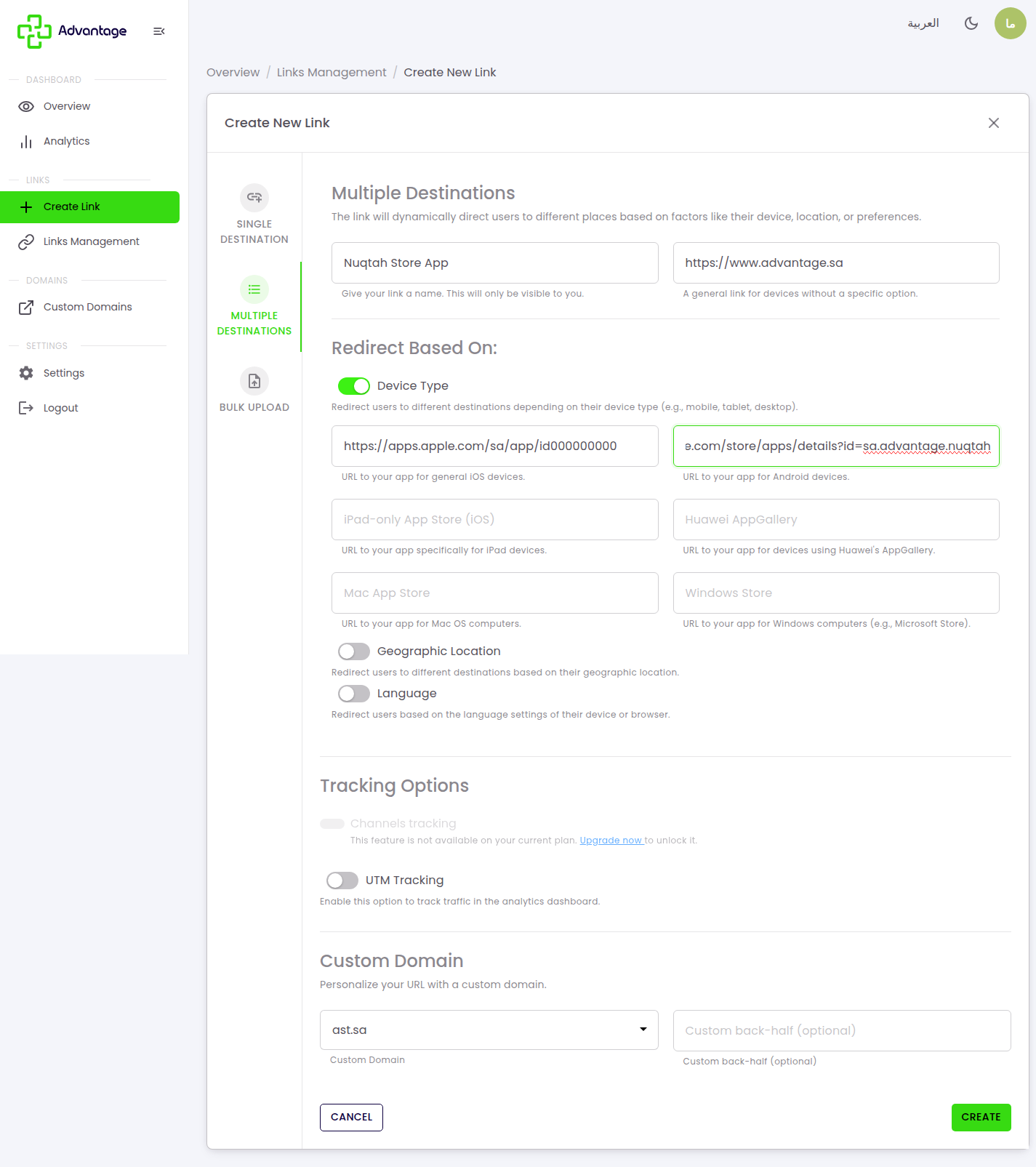The width and height of the screenshot is (1036, 1167).
Task: Click the iOS App Store URL field
Action: pos(495,446)
